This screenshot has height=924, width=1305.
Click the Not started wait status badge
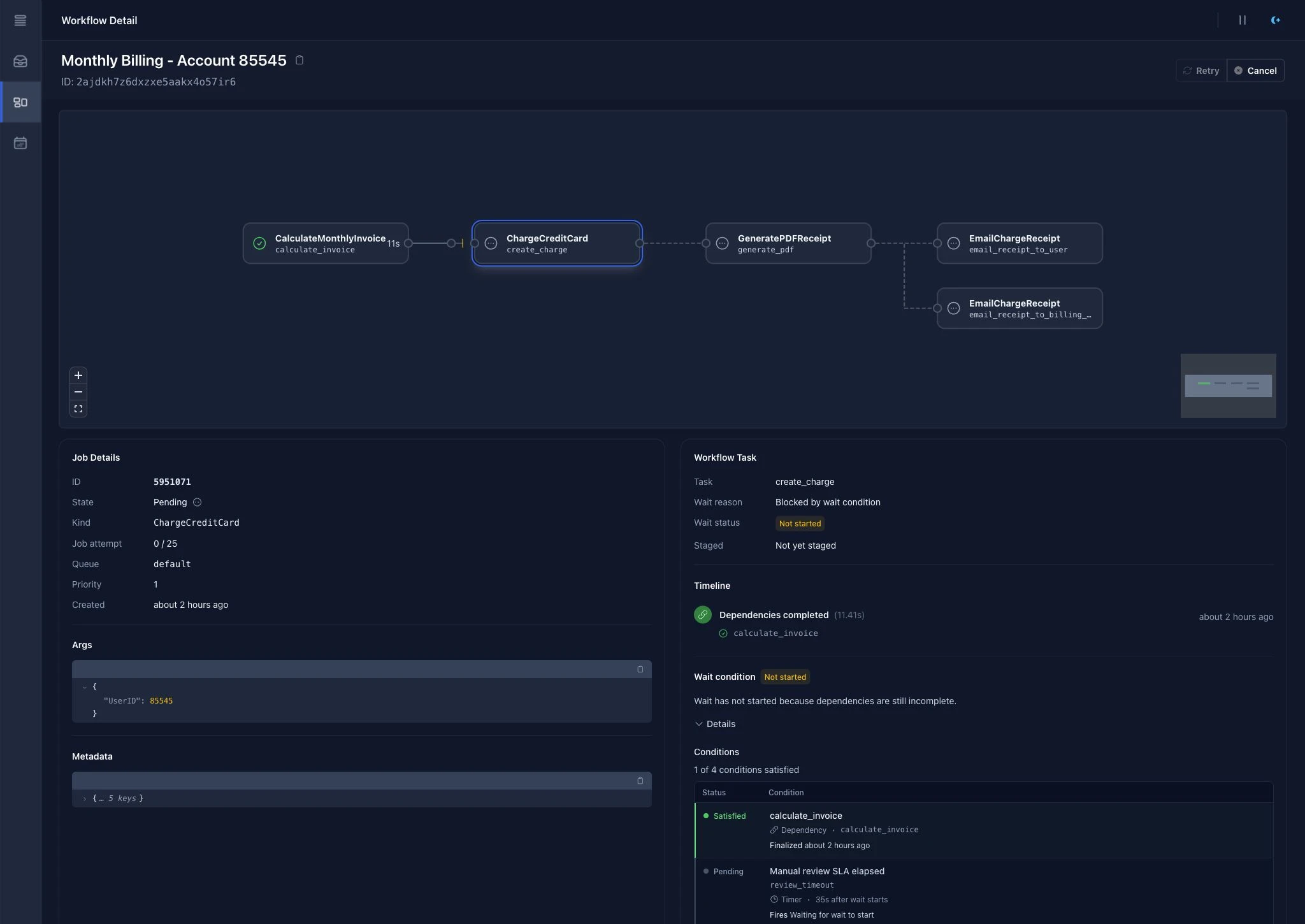800,523
